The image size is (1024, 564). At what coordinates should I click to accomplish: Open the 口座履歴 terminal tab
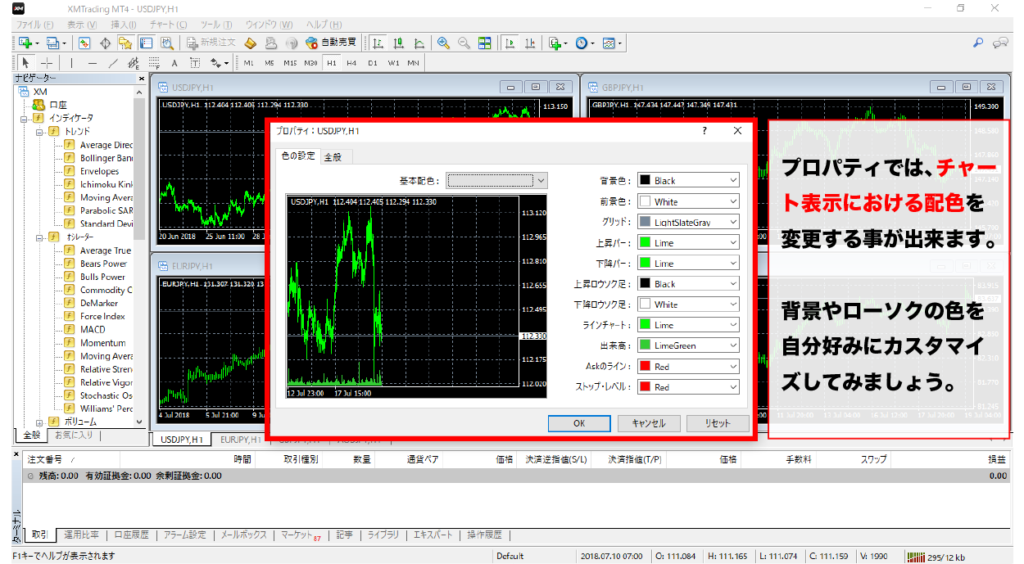click(x=131, y=535)
